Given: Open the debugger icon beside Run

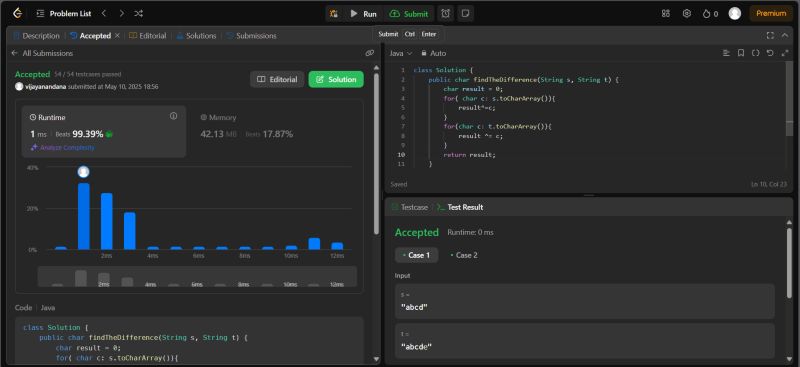Looking at the screenshot, I should (334, 14).
